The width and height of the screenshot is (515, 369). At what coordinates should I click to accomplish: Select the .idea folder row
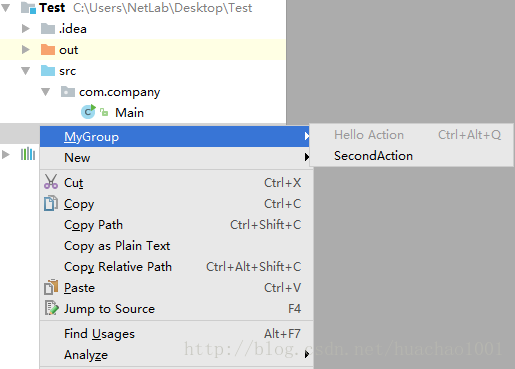point(143,29)
